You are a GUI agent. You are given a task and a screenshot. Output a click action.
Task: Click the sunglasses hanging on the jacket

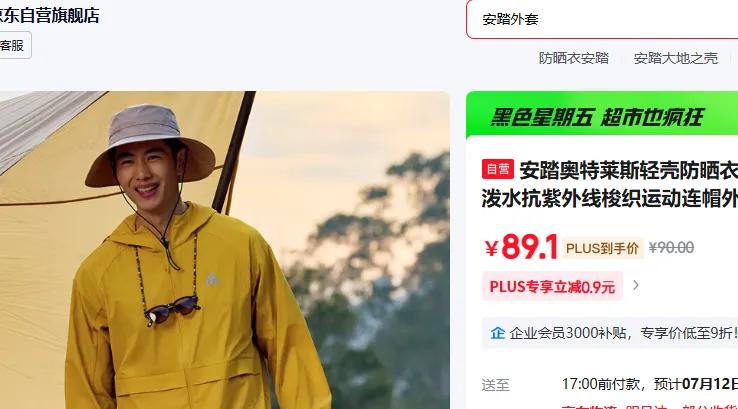[x=172, y=310]
